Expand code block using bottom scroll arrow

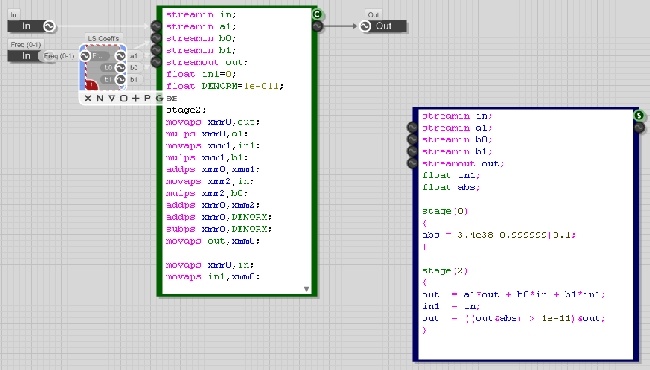(x=306, y=289)
